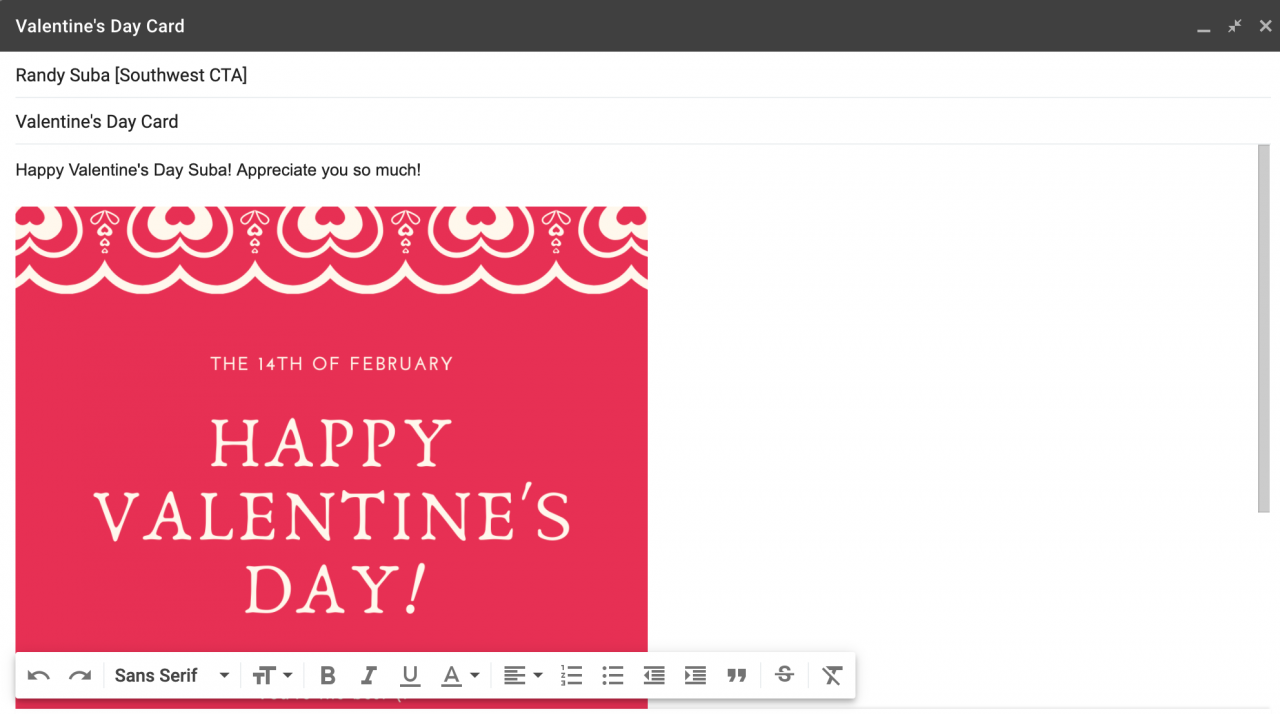Open the Sans Serif font dropdown
The height and width of the screenshot is (714, 1280).
[x=172, y=676]
